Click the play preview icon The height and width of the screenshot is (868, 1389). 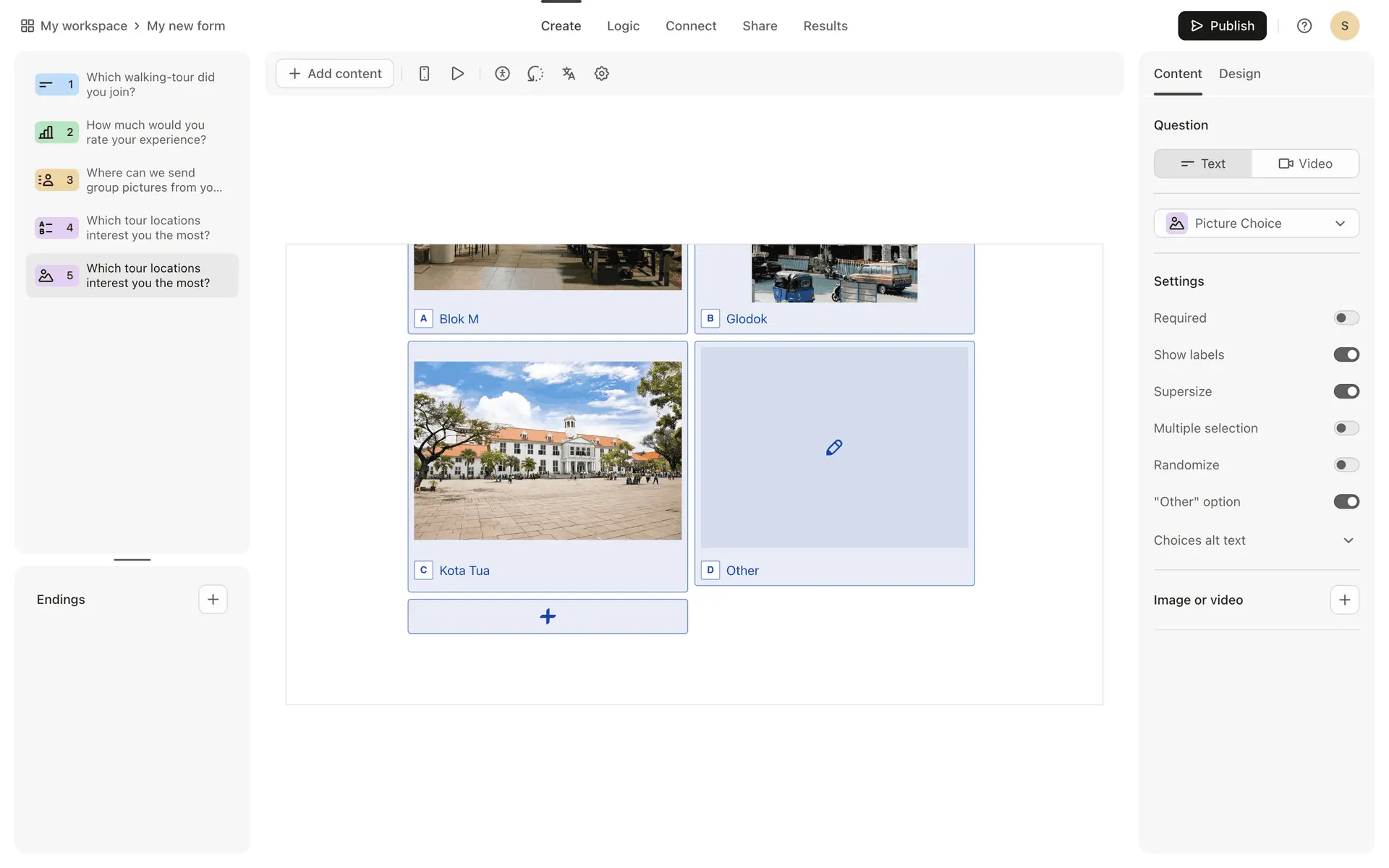coord(457,74)
